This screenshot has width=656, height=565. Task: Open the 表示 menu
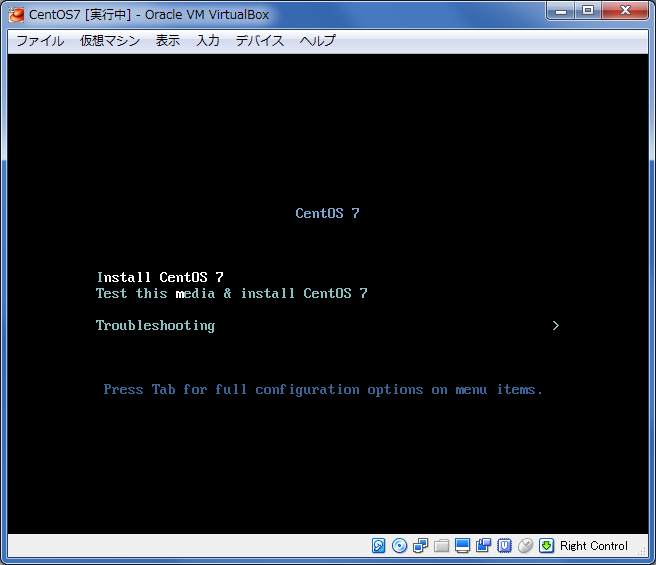coord(168,41)
